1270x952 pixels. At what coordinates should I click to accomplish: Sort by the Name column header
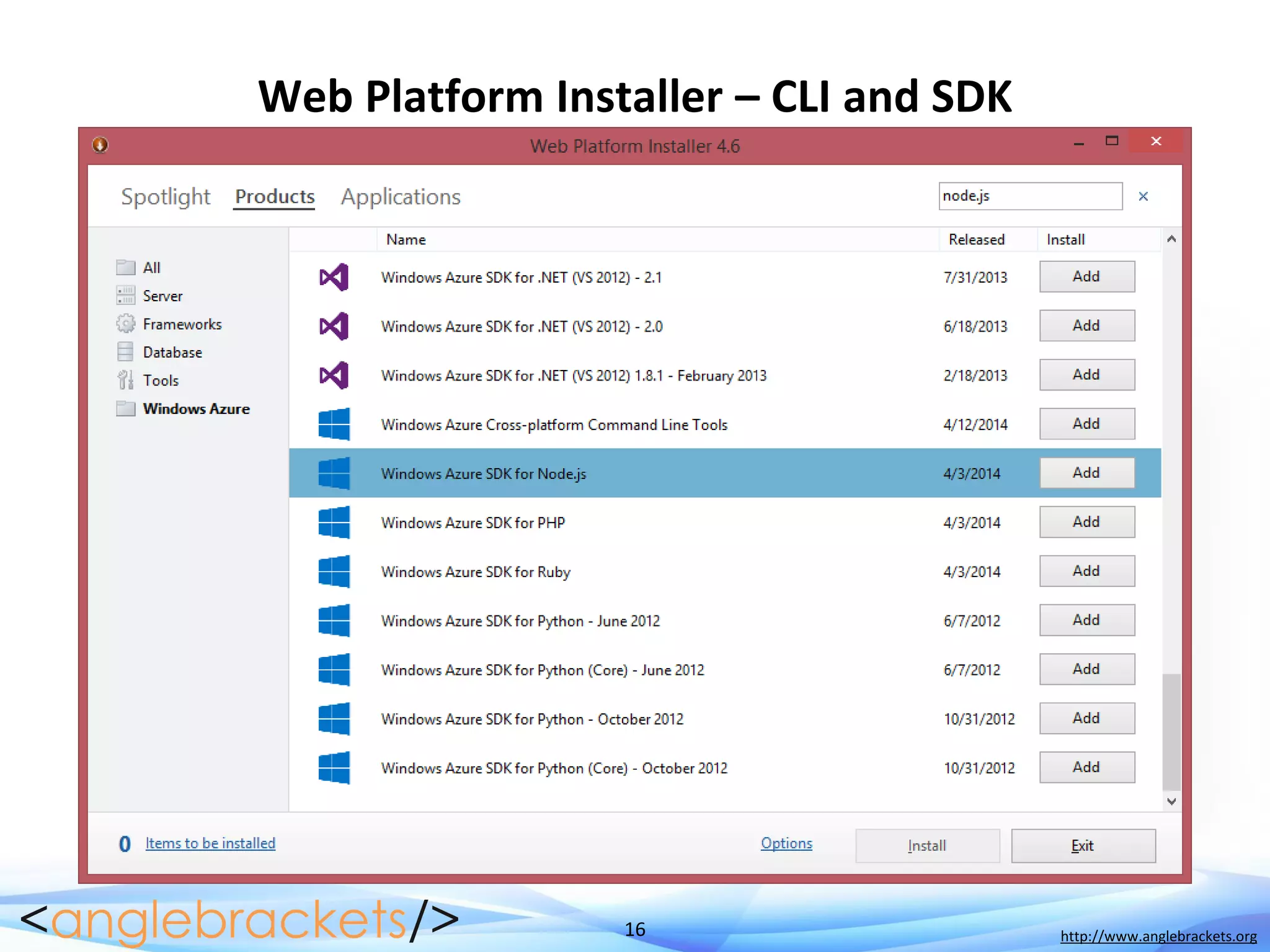click(657, 240)
